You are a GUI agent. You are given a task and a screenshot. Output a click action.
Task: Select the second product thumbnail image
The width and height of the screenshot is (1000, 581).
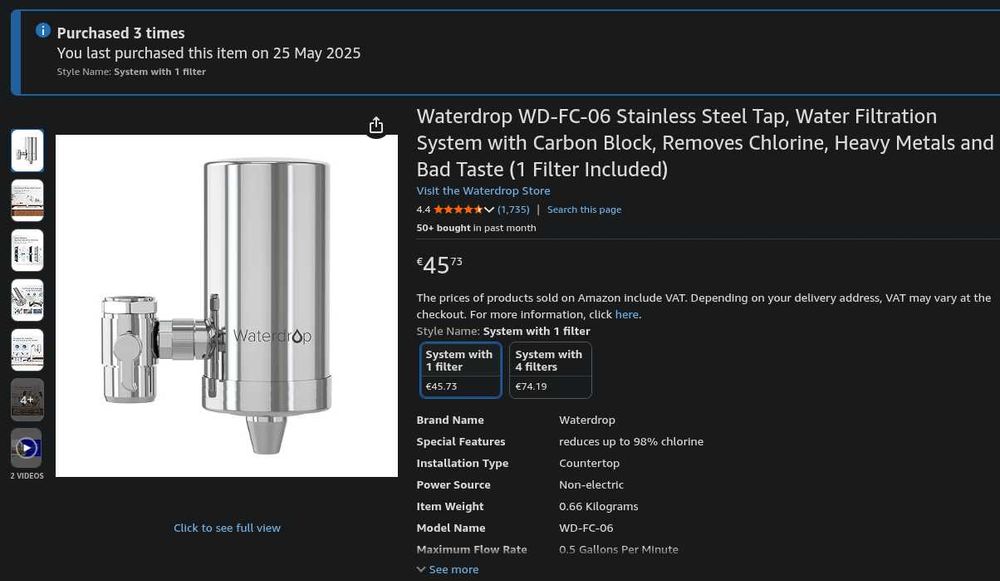coord(27,200)
